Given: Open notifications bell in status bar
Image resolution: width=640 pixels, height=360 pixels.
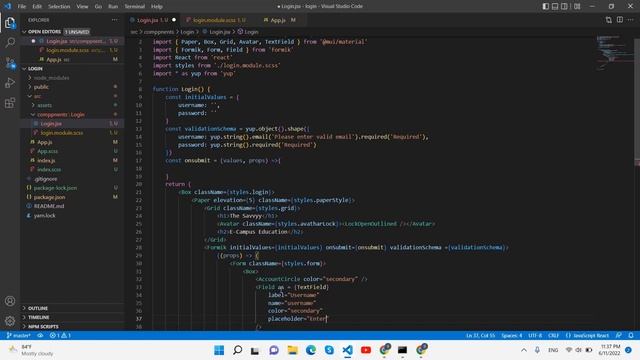Looking at the screenshot, I should 631,336.
